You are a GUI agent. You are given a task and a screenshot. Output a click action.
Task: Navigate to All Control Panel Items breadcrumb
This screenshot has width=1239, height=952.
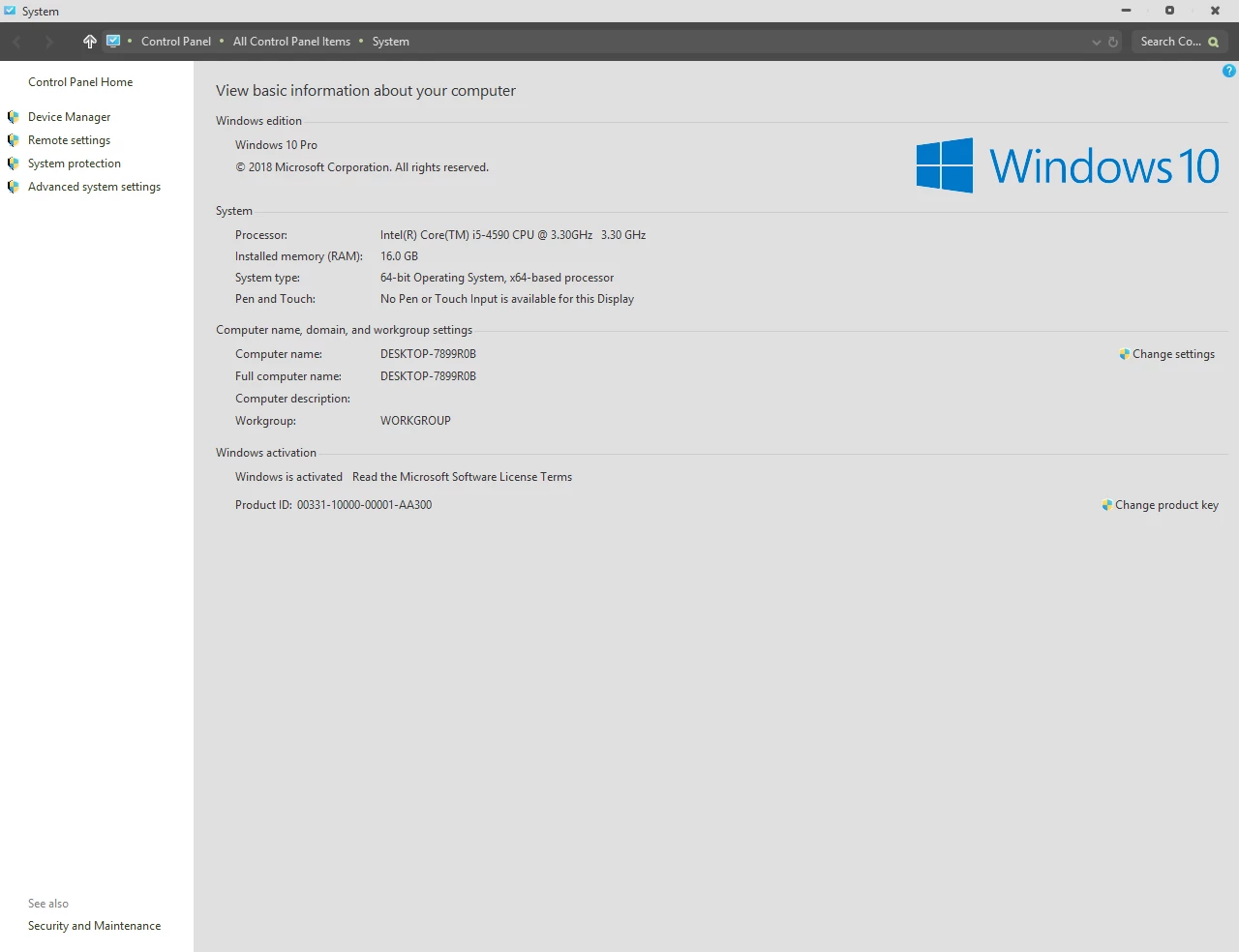pyautogui.click(x=291, y=42)
